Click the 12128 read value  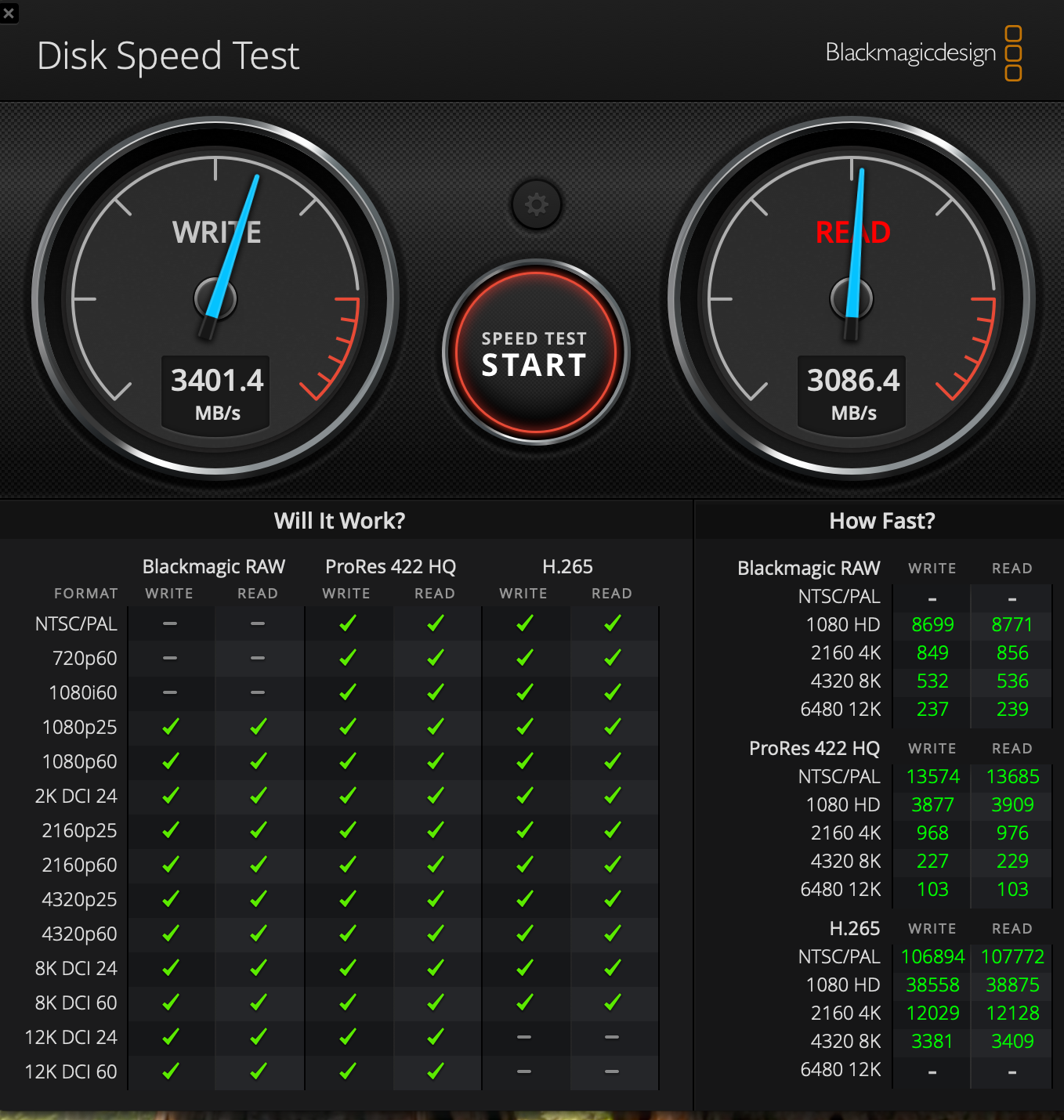(1012, 1013)
